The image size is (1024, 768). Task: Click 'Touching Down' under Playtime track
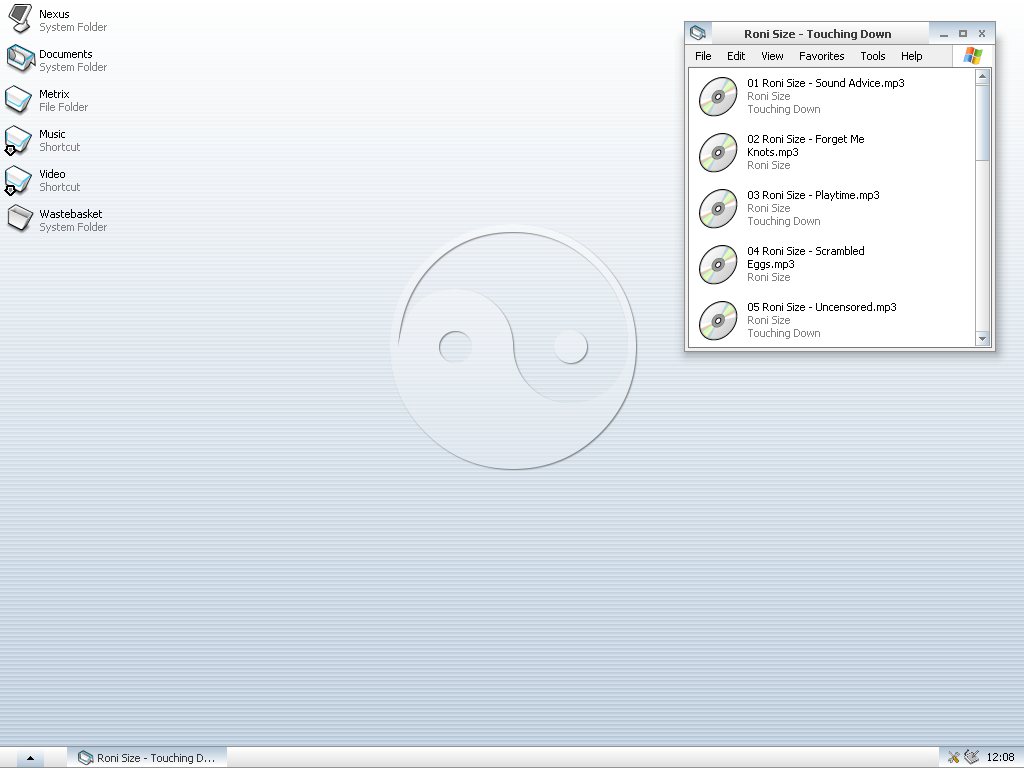click(784, 221)
